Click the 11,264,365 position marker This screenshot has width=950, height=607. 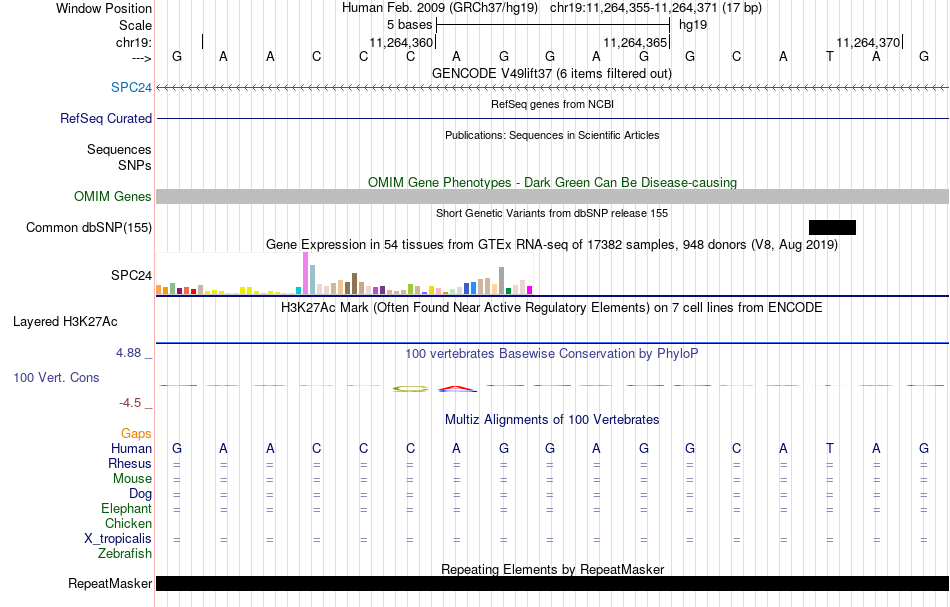tap(635, 42)
